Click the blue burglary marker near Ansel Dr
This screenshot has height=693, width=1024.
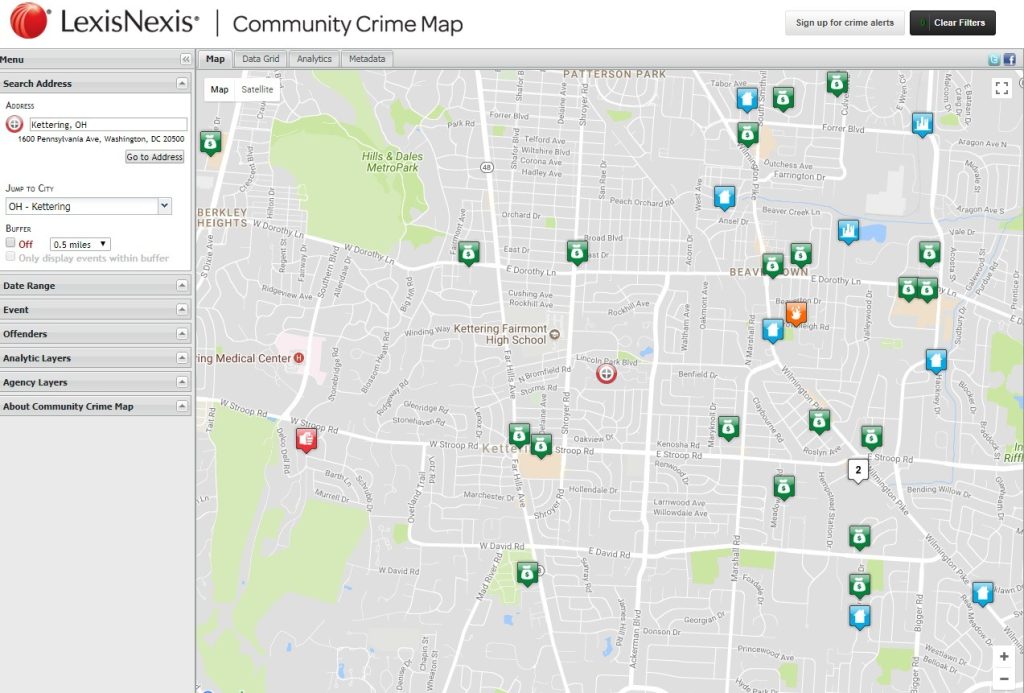724,197
